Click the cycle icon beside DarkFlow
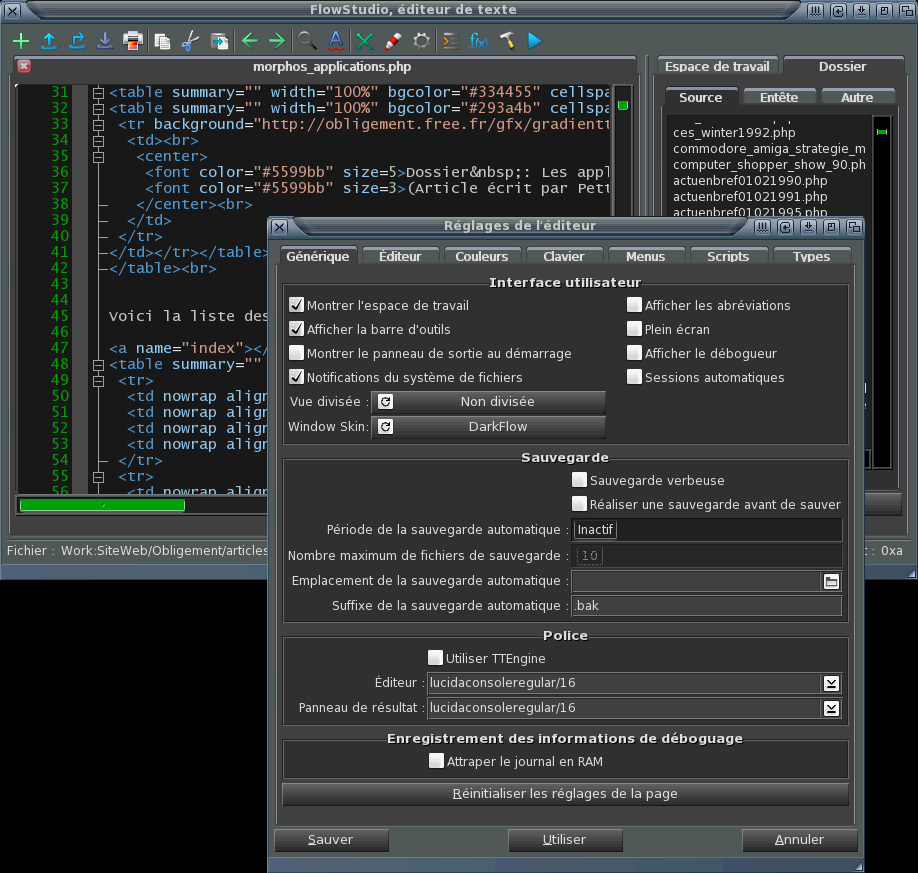The width and height of the screenshot is (918, 873). point(385,427)
